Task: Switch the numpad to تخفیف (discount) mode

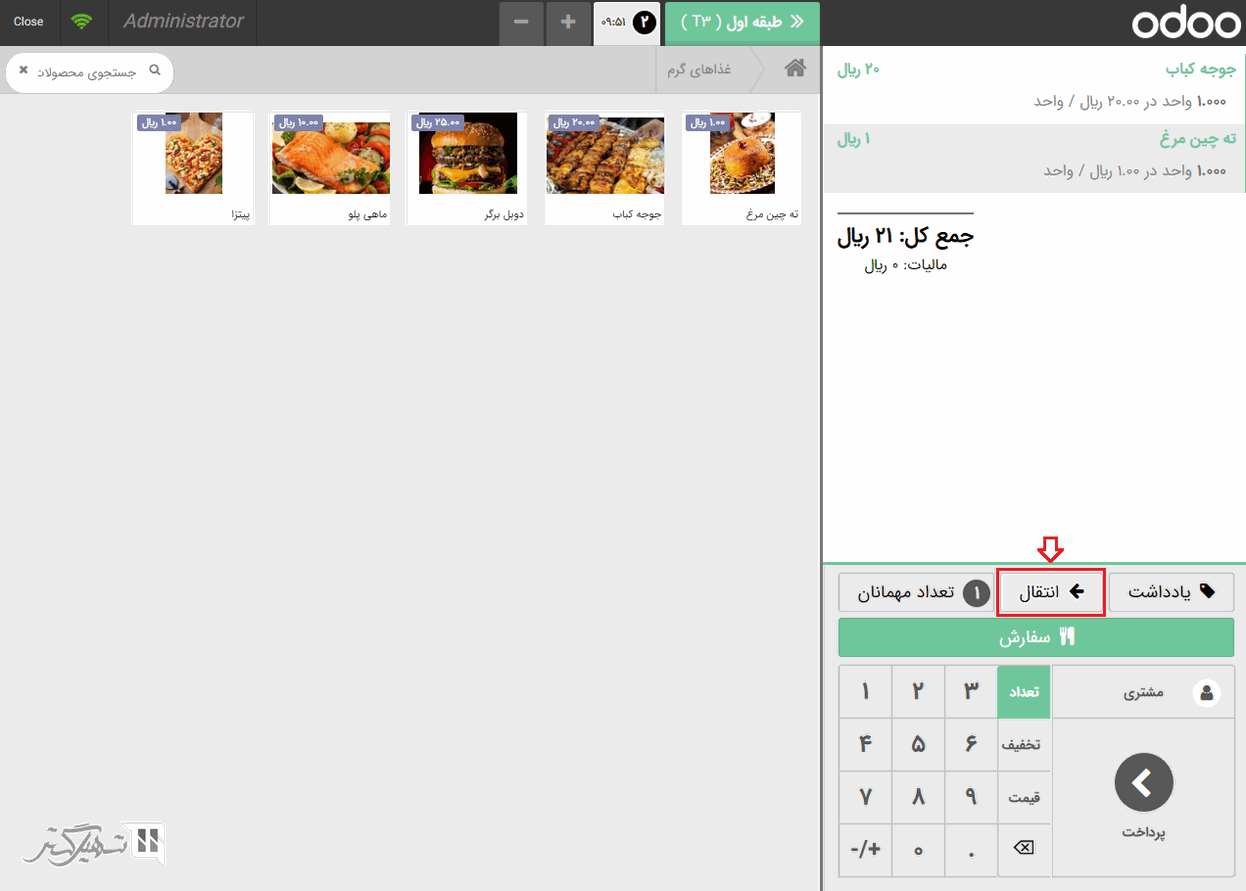Action: pos(1023,745)
